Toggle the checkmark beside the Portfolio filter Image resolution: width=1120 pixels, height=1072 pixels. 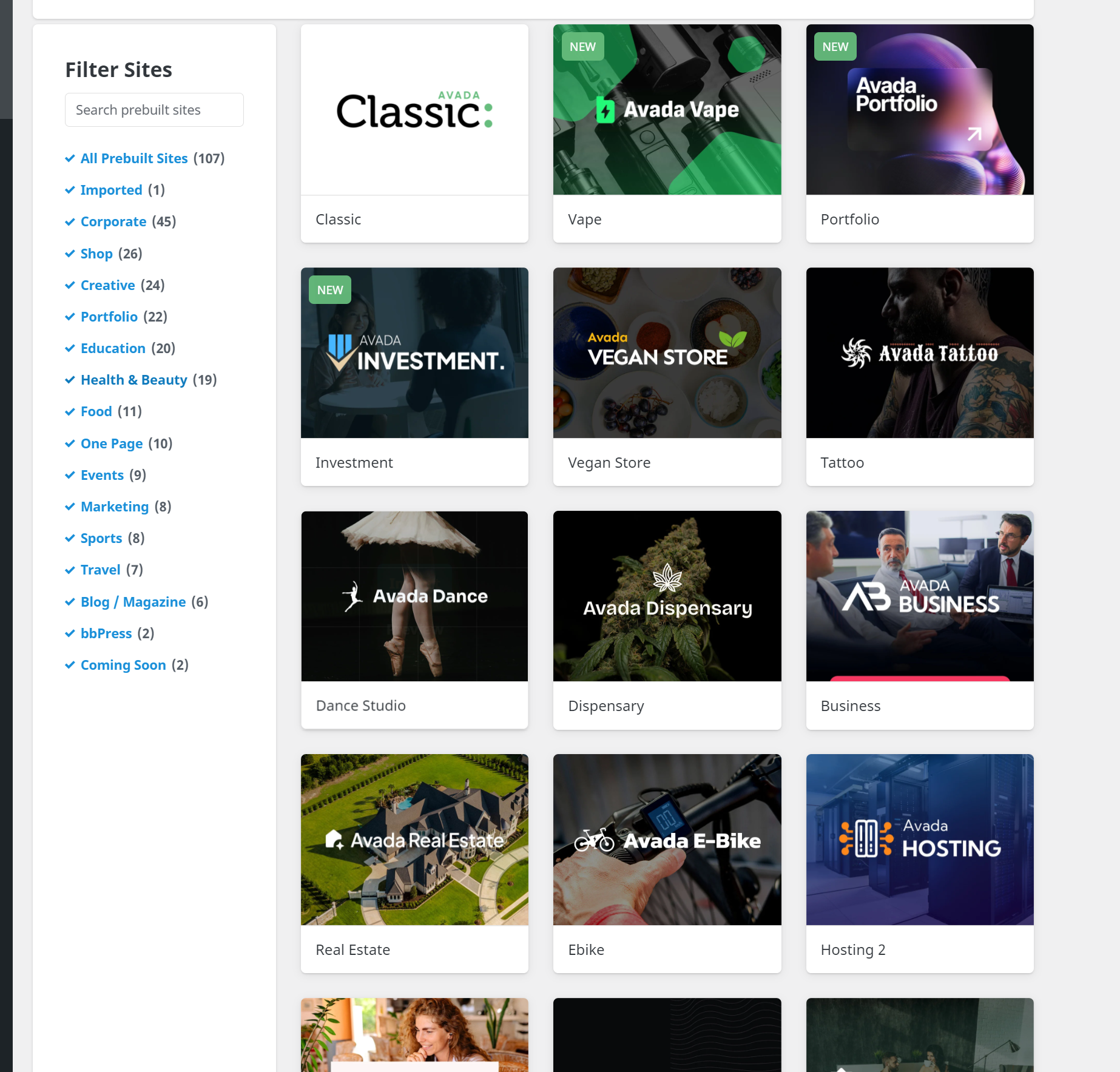coord(70,317)
